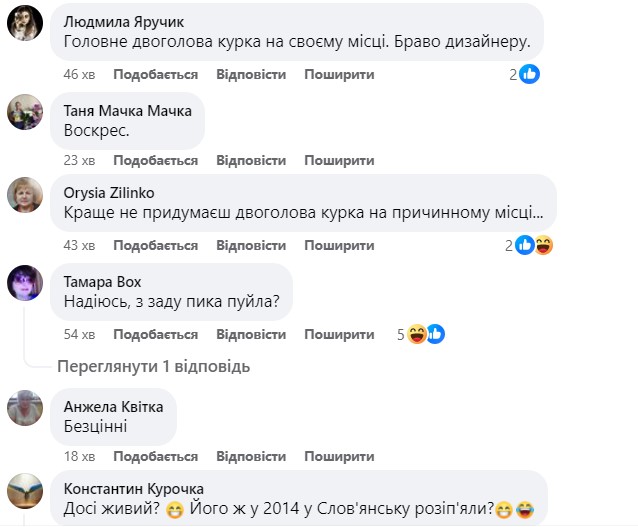The image size is (638, 527).
Task: Open Людмила Яручик's profile picture
Action: 24,23
